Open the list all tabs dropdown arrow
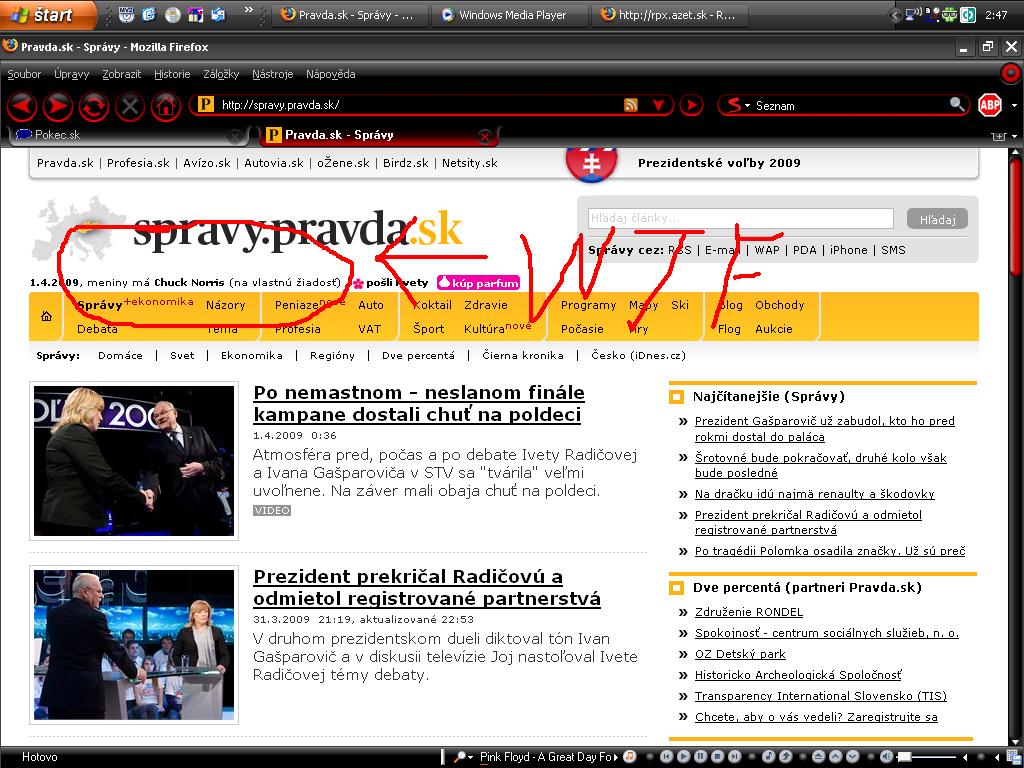The height and width of the screenshot is (768, 1024). coord(1014,136)
